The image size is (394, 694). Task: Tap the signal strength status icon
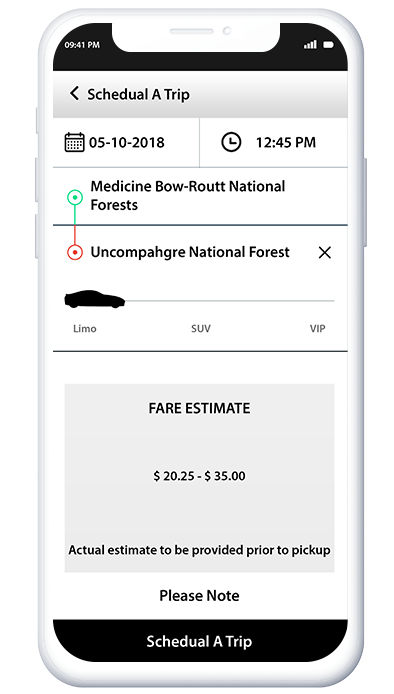coord(310,45)
